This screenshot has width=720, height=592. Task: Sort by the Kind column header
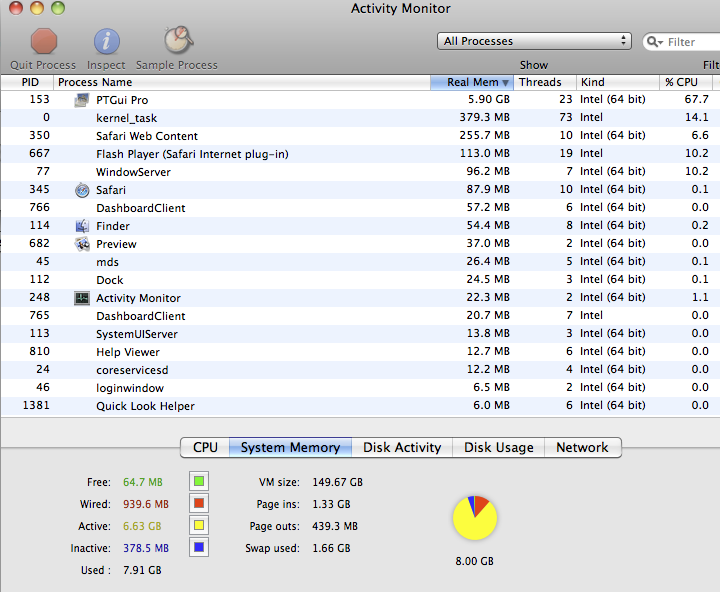point(618,82)
